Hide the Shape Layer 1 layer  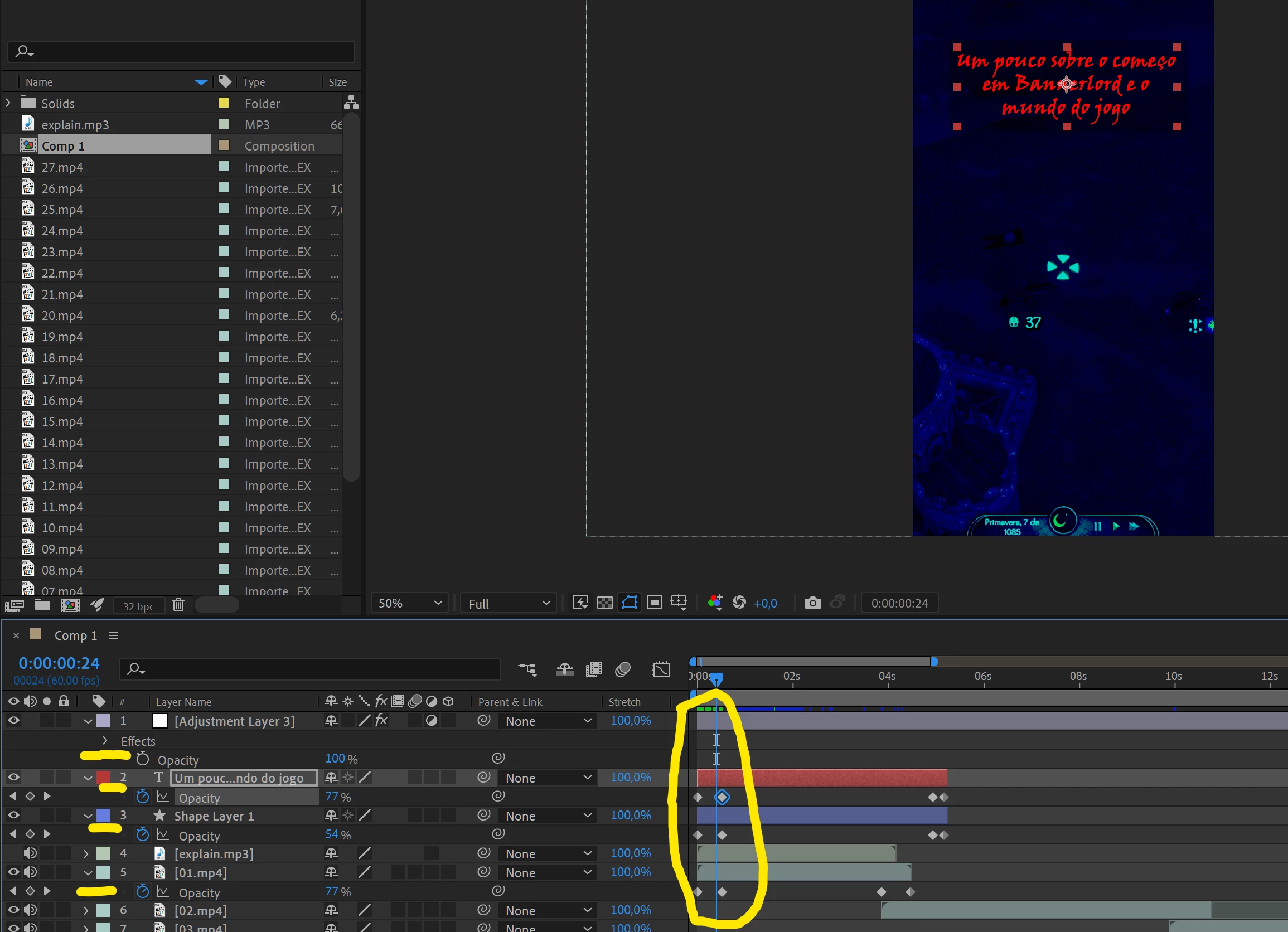point(13,815)
